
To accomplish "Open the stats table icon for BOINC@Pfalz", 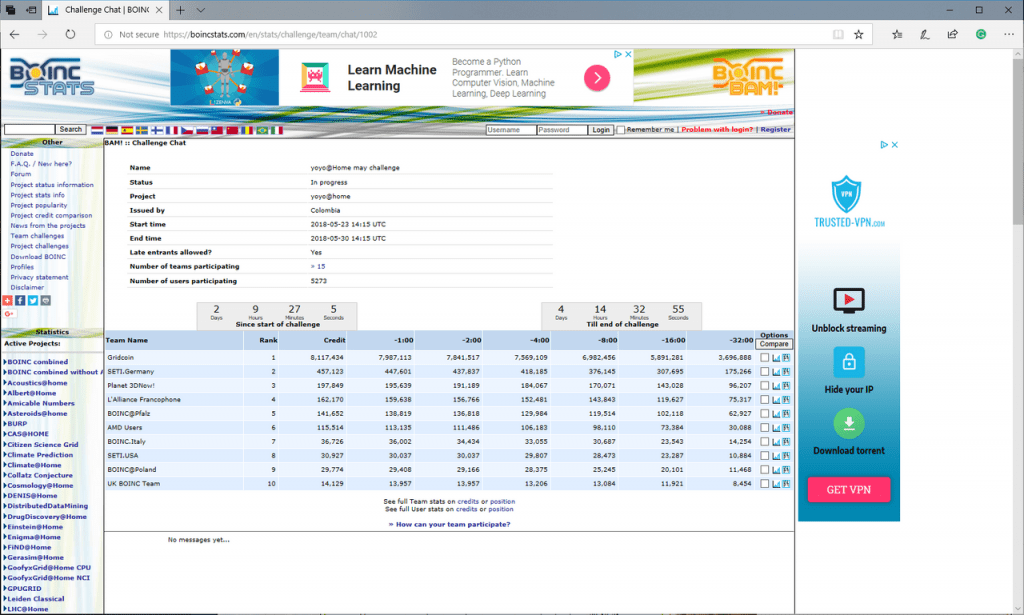I will (x=786, y=413).
